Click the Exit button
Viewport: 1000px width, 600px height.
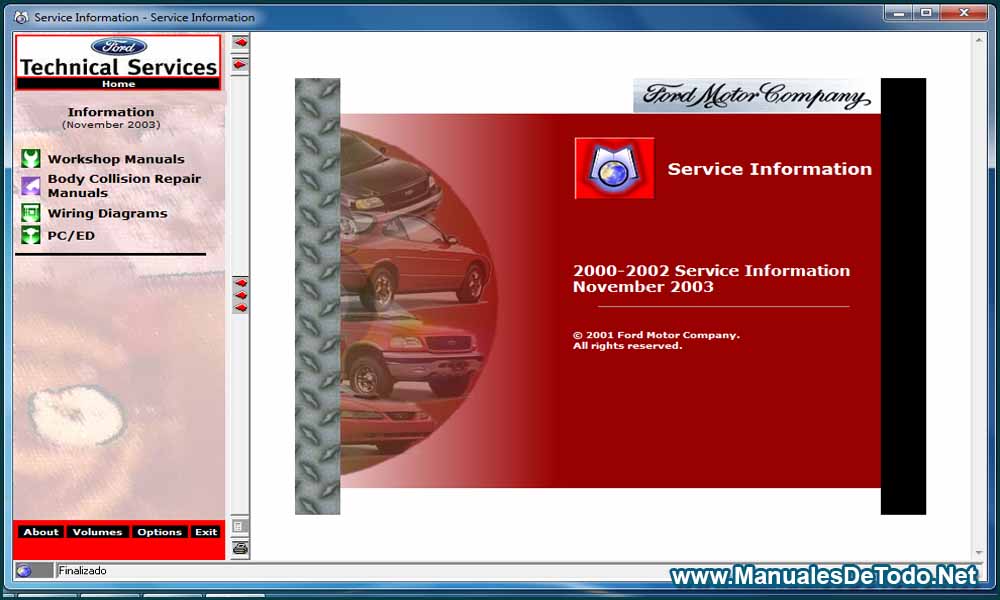click(x=206, y=532)
